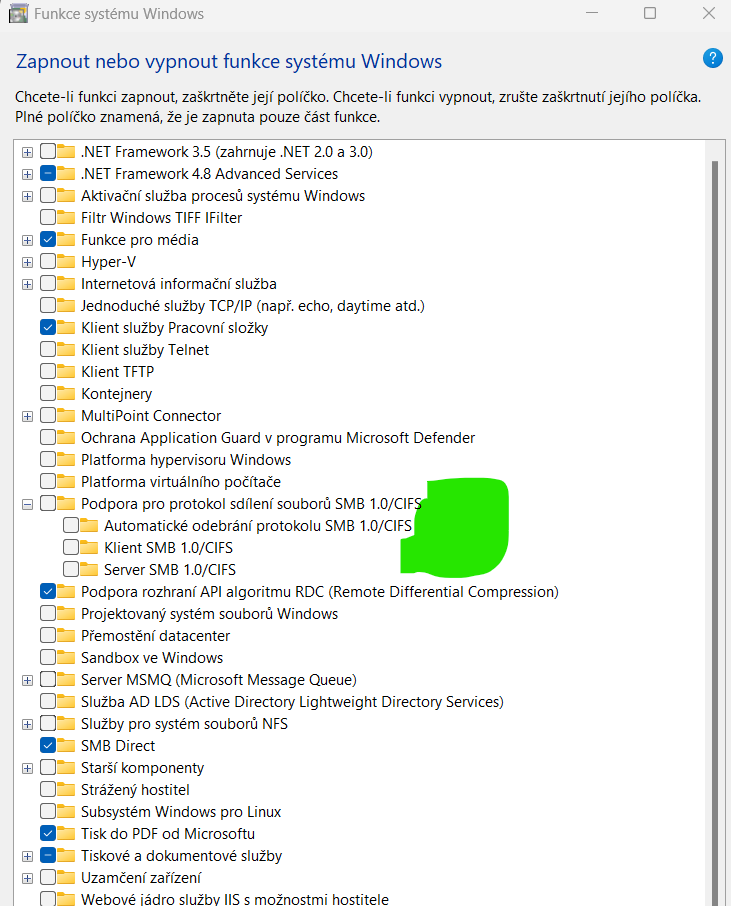Check Klient služby Telnet checkbox
The width and height of the screenshot is (731, 906).
point(48,349)
